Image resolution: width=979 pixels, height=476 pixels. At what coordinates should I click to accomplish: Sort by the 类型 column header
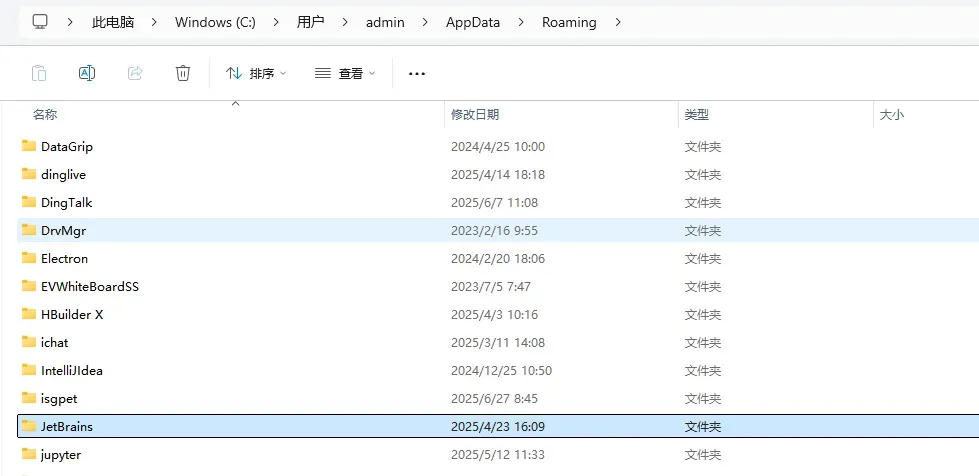pyautogui.click(x=697, y=115)
